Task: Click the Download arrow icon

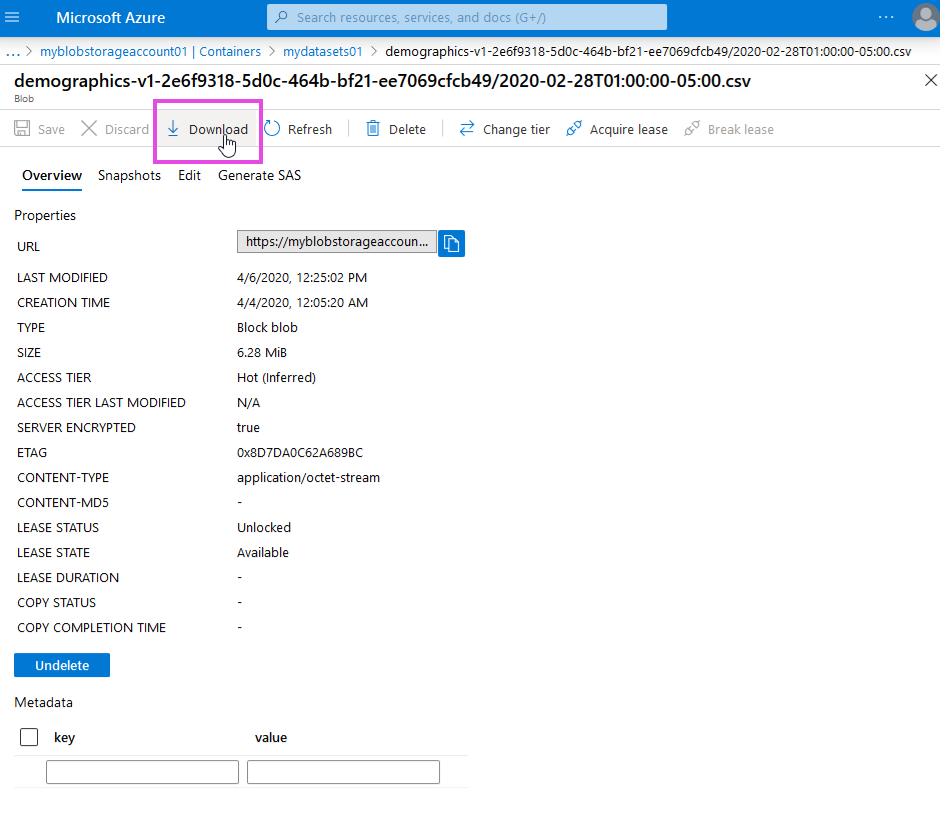Action: coord(173,128)
